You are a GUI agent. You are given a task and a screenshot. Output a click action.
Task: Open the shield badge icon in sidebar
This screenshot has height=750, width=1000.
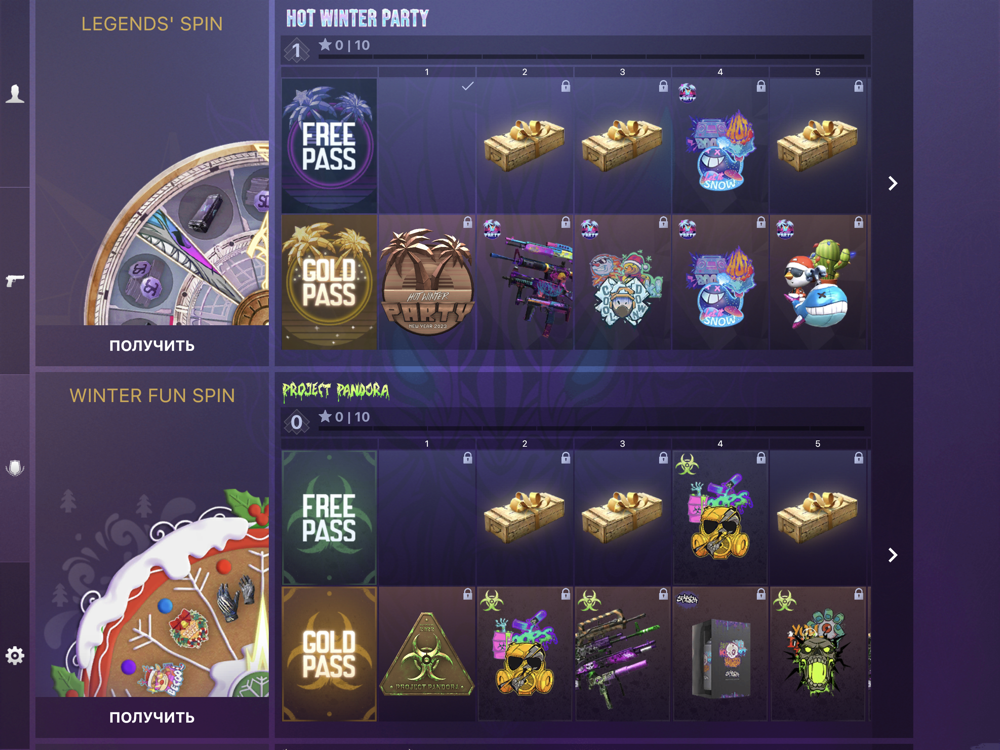tap(15, 467)
